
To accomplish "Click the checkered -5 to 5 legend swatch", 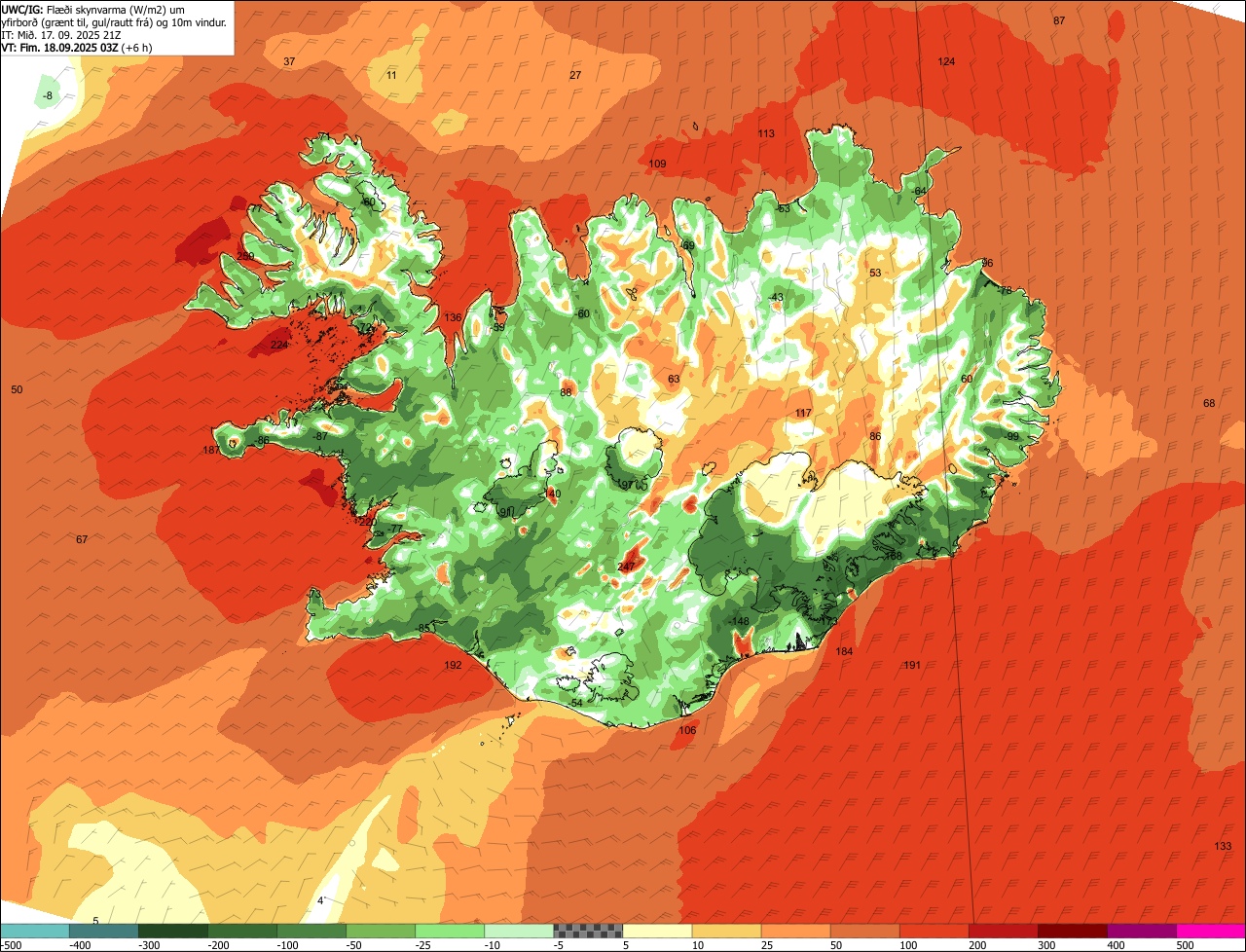I will tap(589, 931).
